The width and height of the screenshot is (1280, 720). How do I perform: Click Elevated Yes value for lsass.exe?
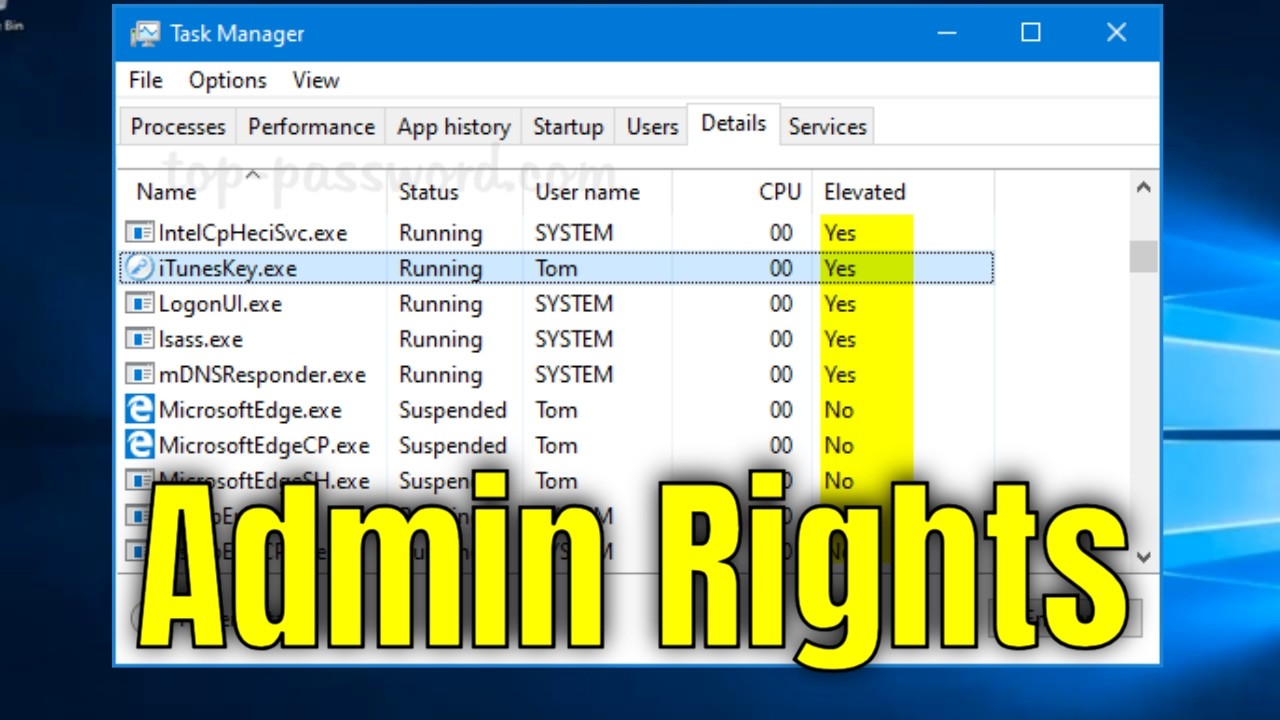840,339
